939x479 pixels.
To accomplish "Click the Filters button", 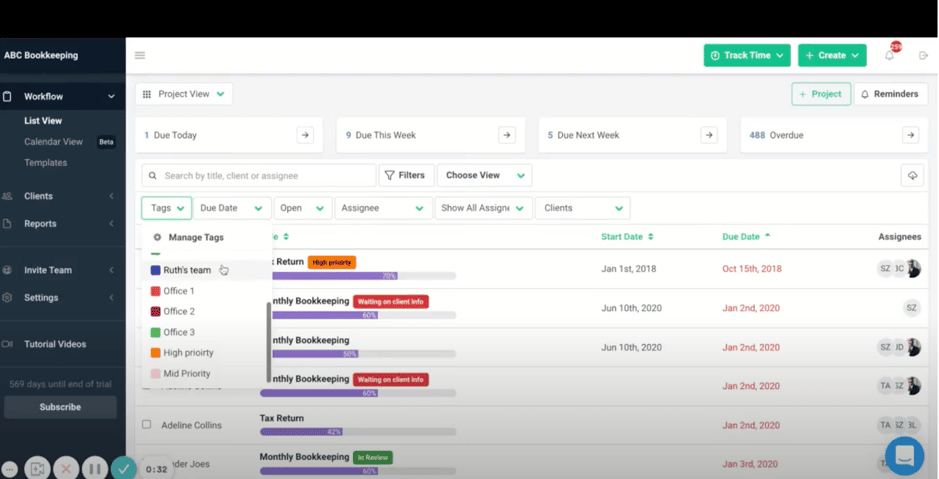I will 406,175.
